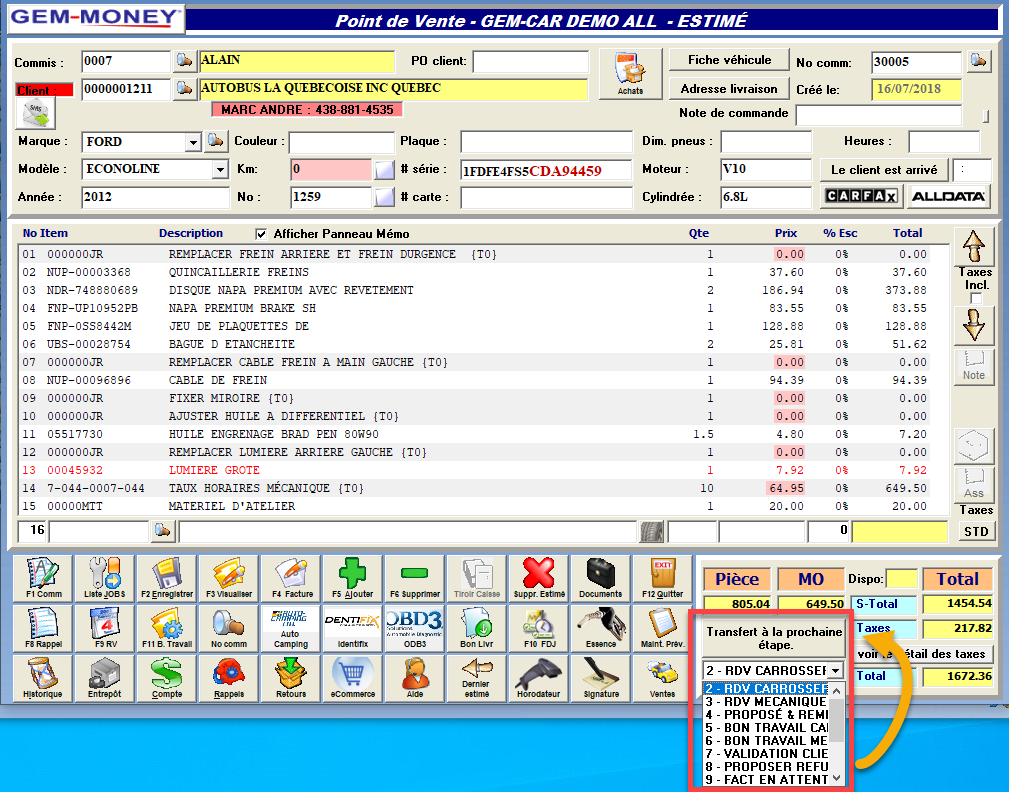Open Maint. Prév. maintenance icon

[662, 628]
